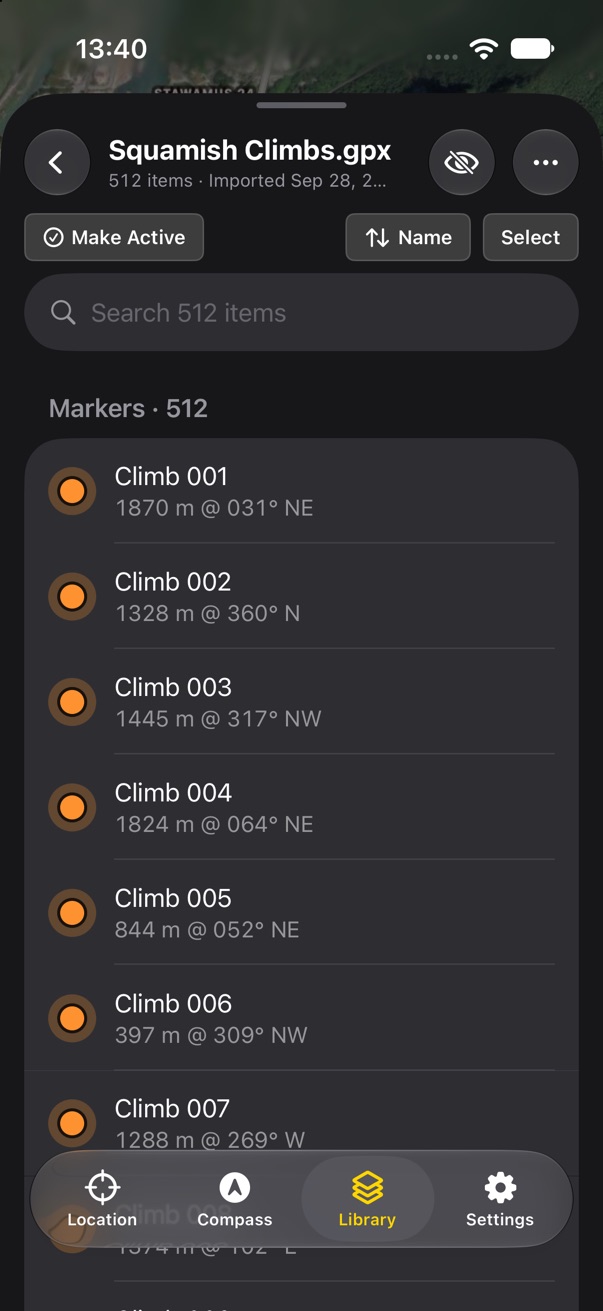
Task: Open the Library tab
Action: pyautogui.click(x=367, y=1199)
